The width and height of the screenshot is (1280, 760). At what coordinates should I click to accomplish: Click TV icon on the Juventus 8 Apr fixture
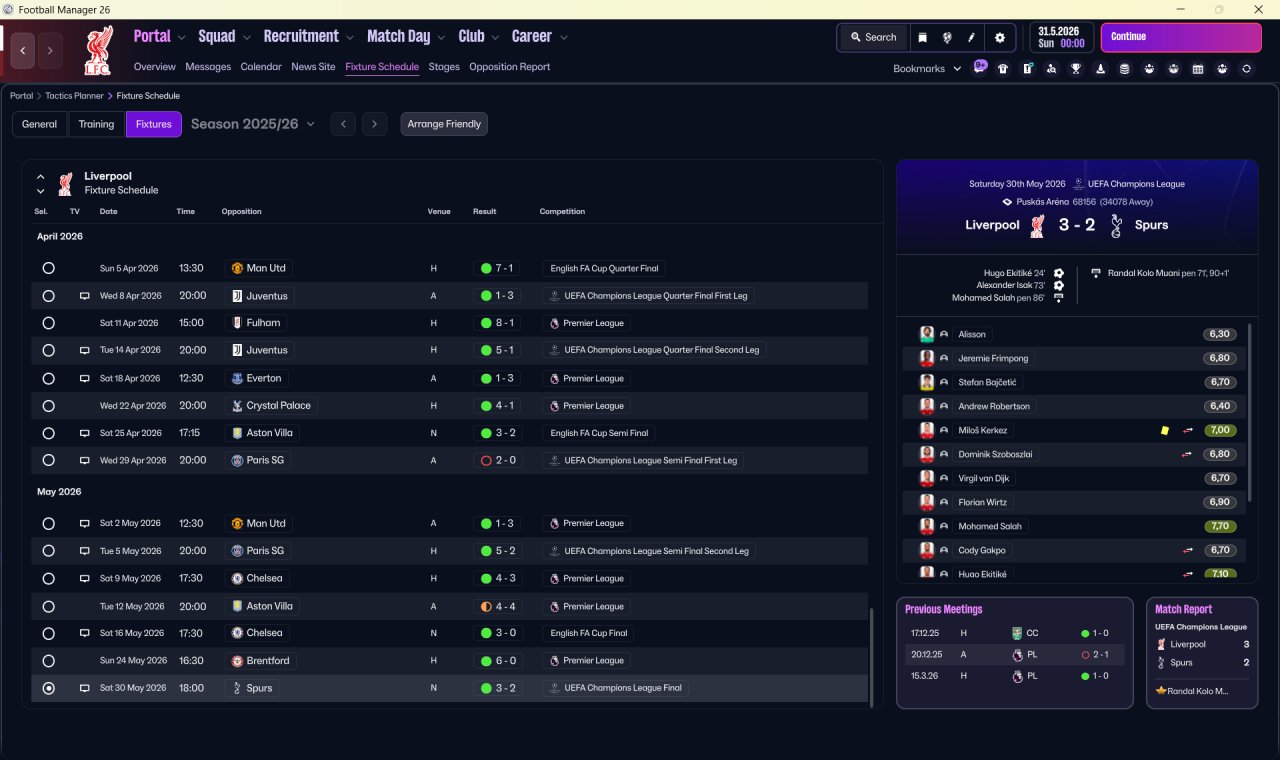[85, 296]
